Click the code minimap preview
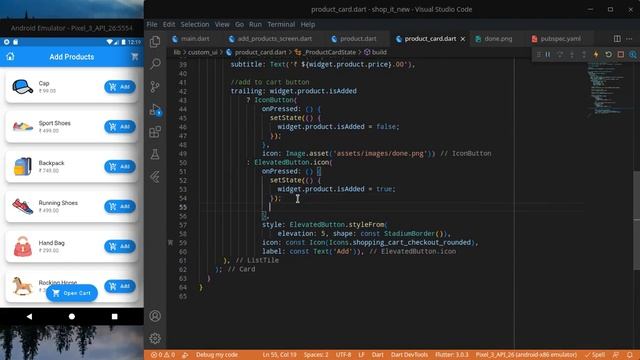This screenshot has height=360, width=640. 606,90
